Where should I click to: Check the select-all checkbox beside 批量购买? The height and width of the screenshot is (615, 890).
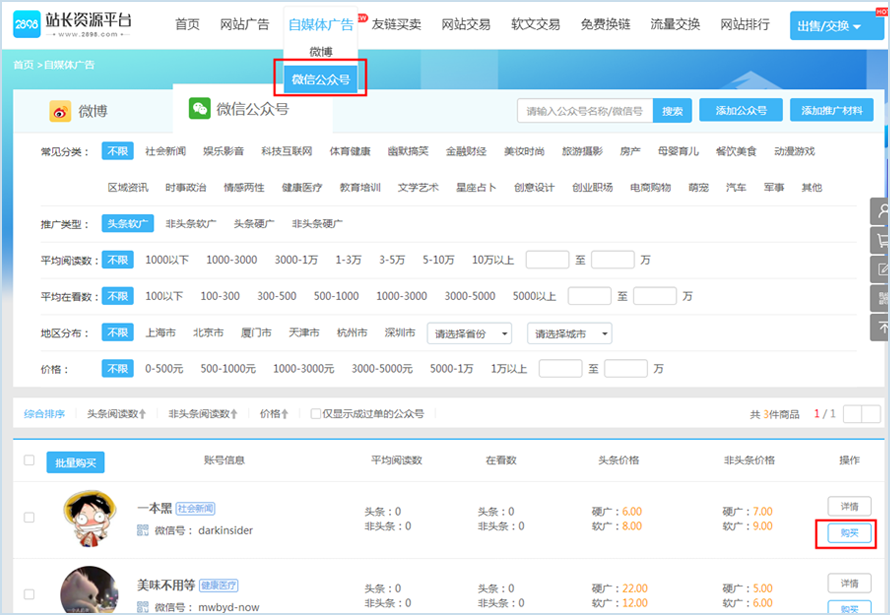click(x=29, y=461)
